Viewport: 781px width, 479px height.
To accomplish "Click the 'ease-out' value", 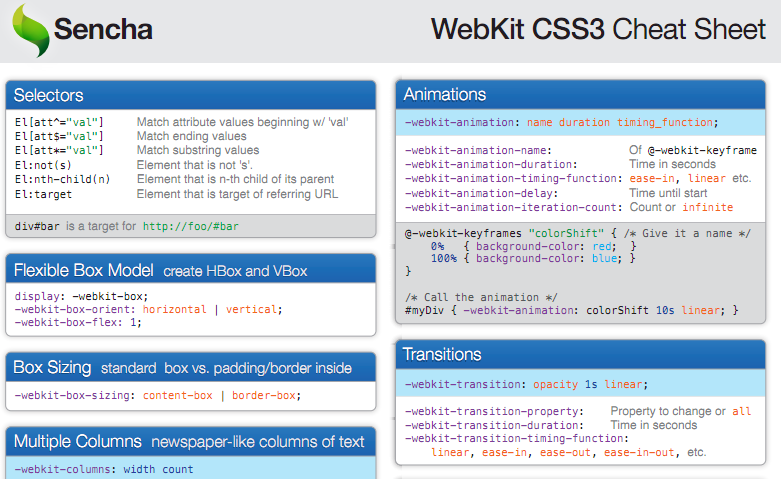I will click(x=565, y=453).
